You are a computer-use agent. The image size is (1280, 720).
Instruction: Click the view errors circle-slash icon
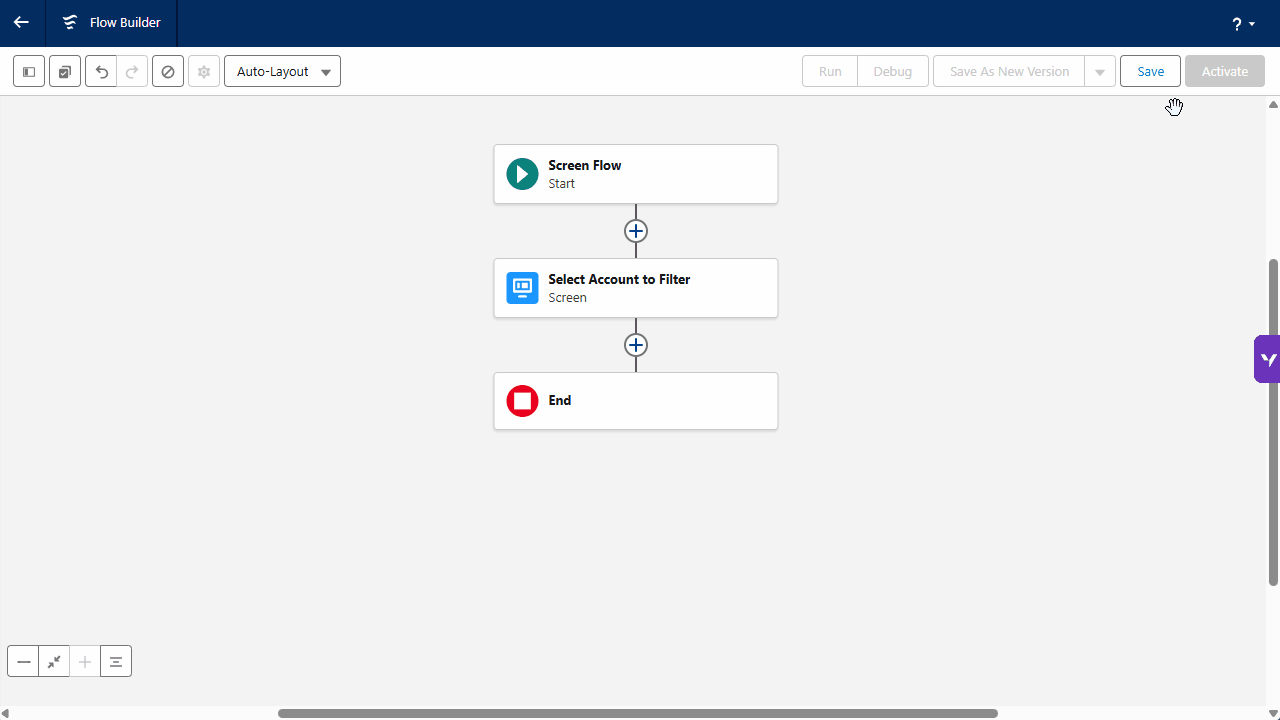(x=168, y=72)
